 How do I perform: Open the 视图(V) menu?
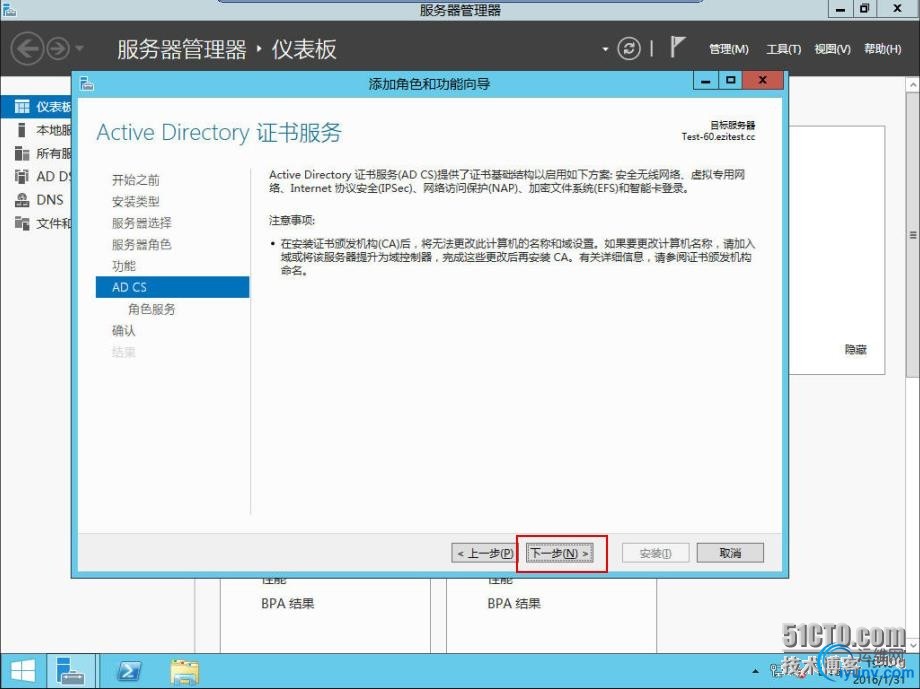click(832, 49)
